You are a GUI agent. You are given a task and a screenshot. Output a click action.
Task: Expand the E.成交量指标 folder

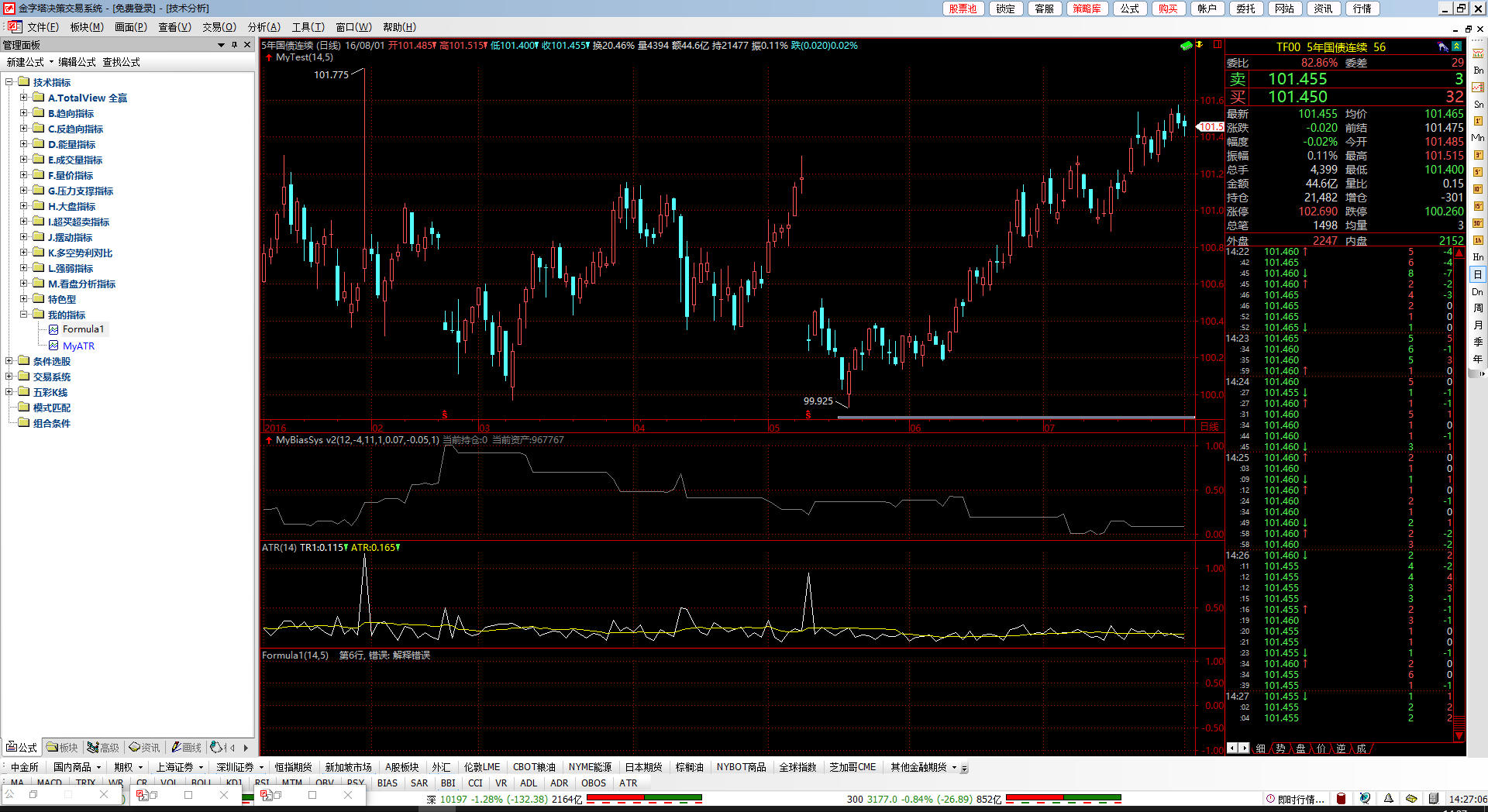pyautogui.click(x=23, y=160)
